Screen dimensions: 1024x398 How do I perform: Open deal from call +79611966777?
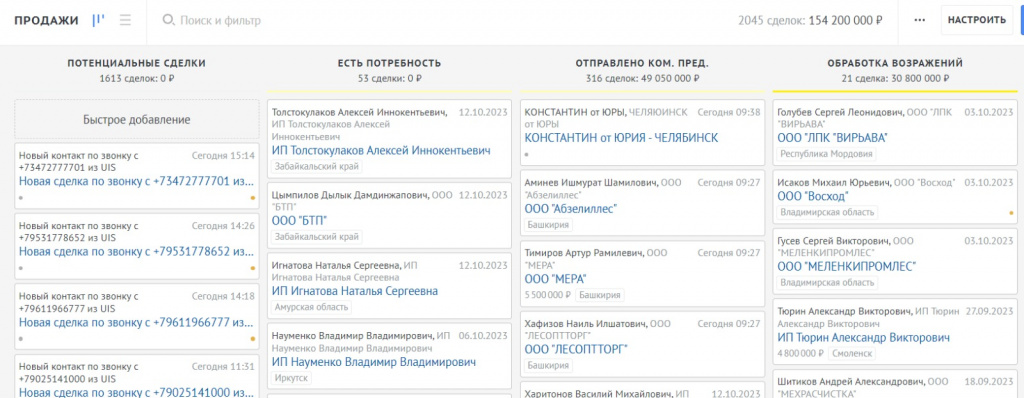(136, 322)
